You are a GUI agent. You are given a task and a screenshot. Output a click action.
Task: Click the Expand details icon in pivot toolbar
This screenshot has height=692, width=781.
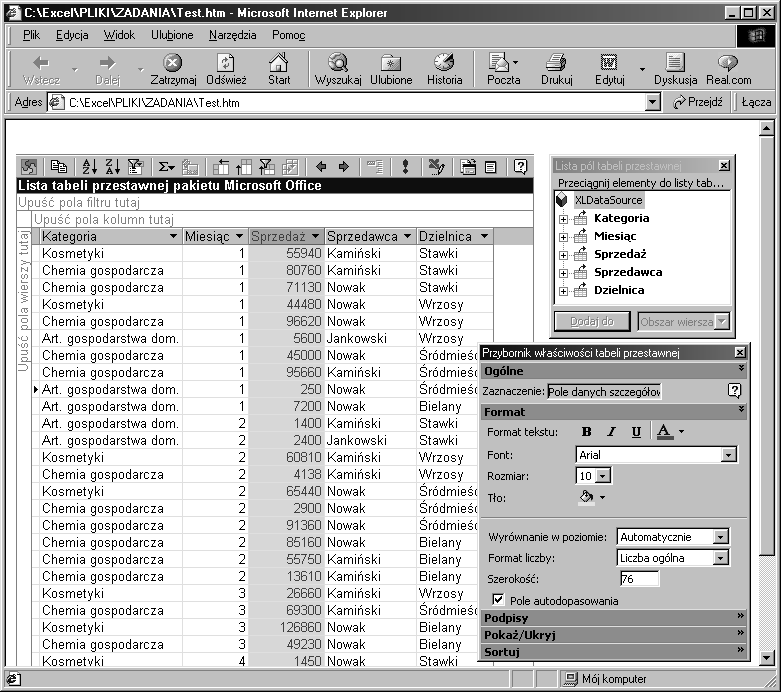point(375,166)
